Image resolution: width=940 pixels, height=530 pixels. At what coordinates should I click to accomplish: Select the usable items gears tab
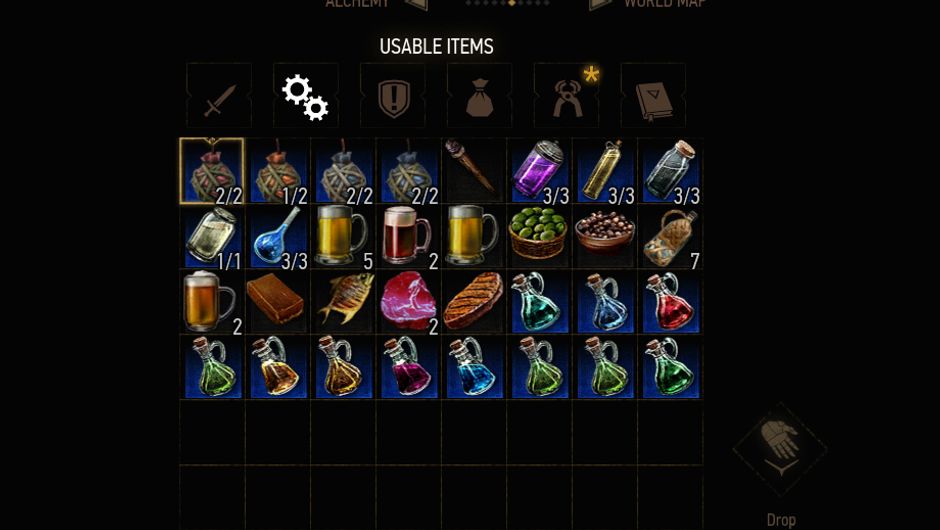[x=306, y=96]
